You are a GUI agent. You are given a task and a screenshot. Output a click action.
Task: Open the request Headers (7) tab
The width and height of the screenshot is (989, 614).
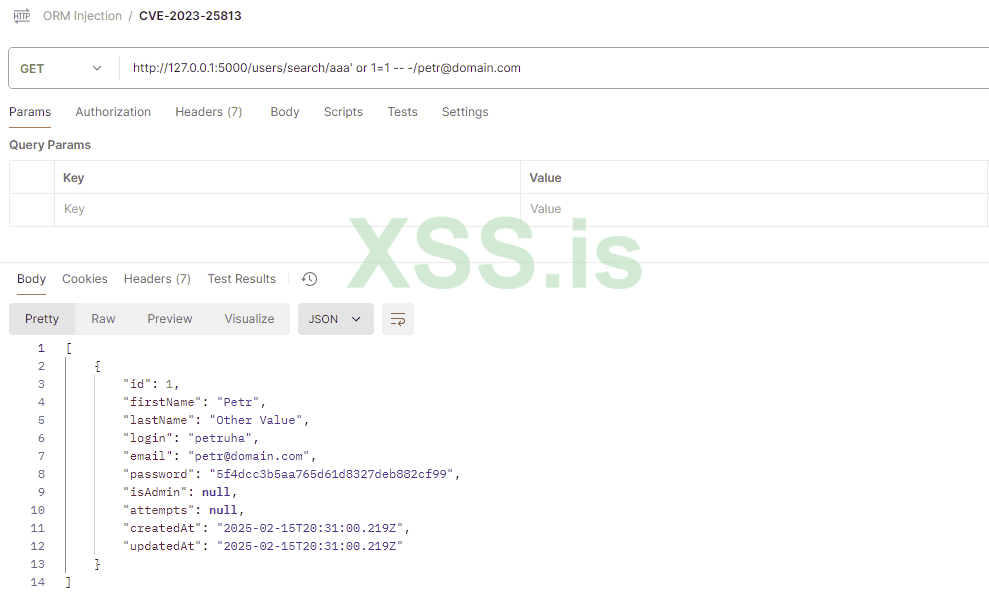pos(209,112)
